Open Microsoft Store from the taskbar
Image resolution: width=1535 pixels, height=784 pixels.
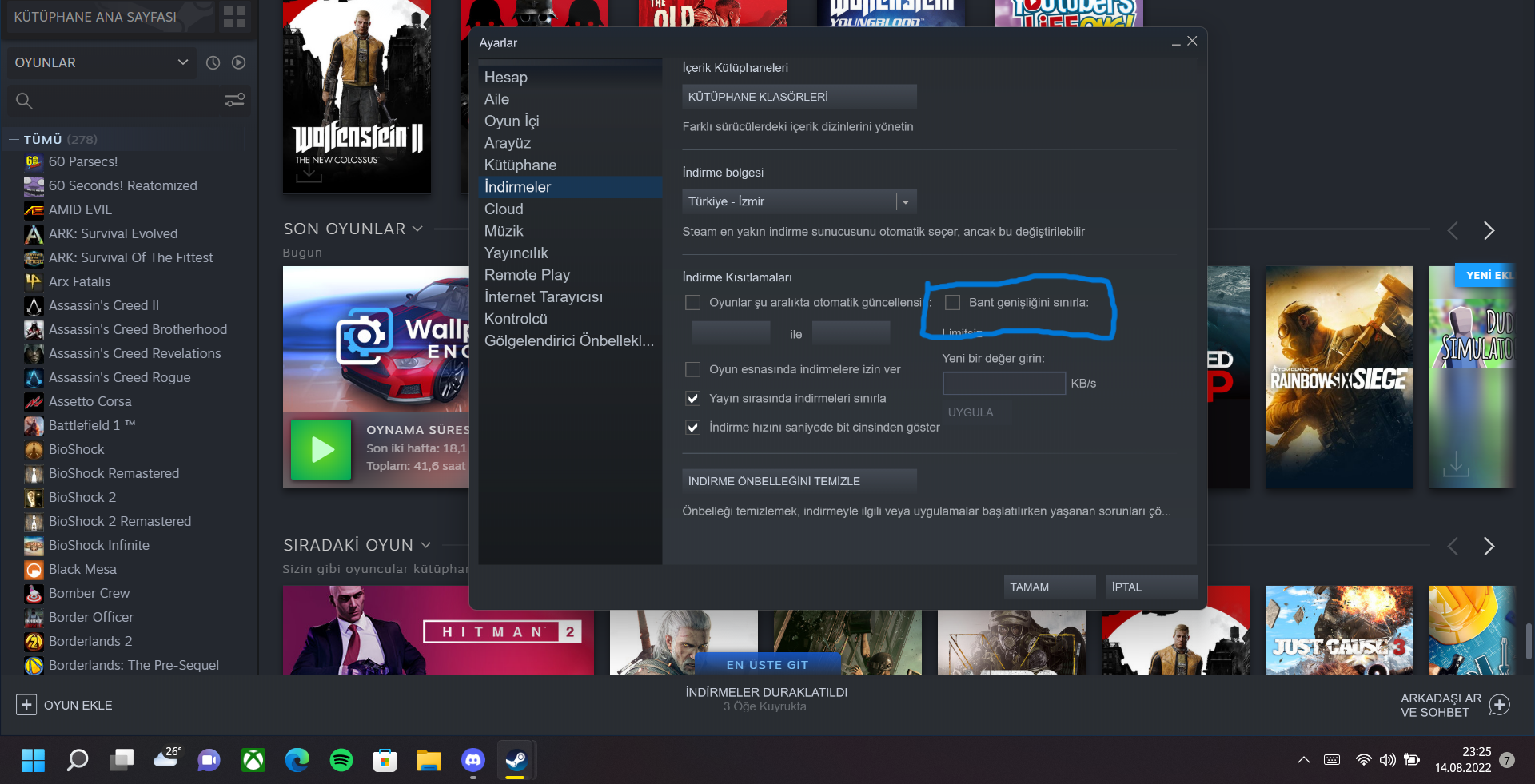[385, 760]
